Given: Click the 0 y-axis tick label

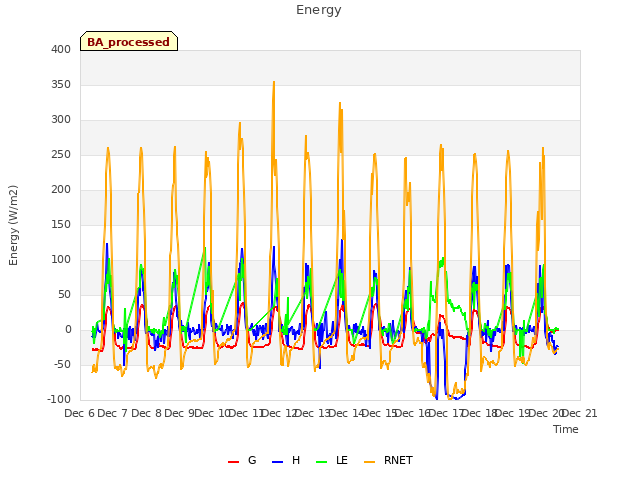Looking at the screenshot, I should [68, 330].
